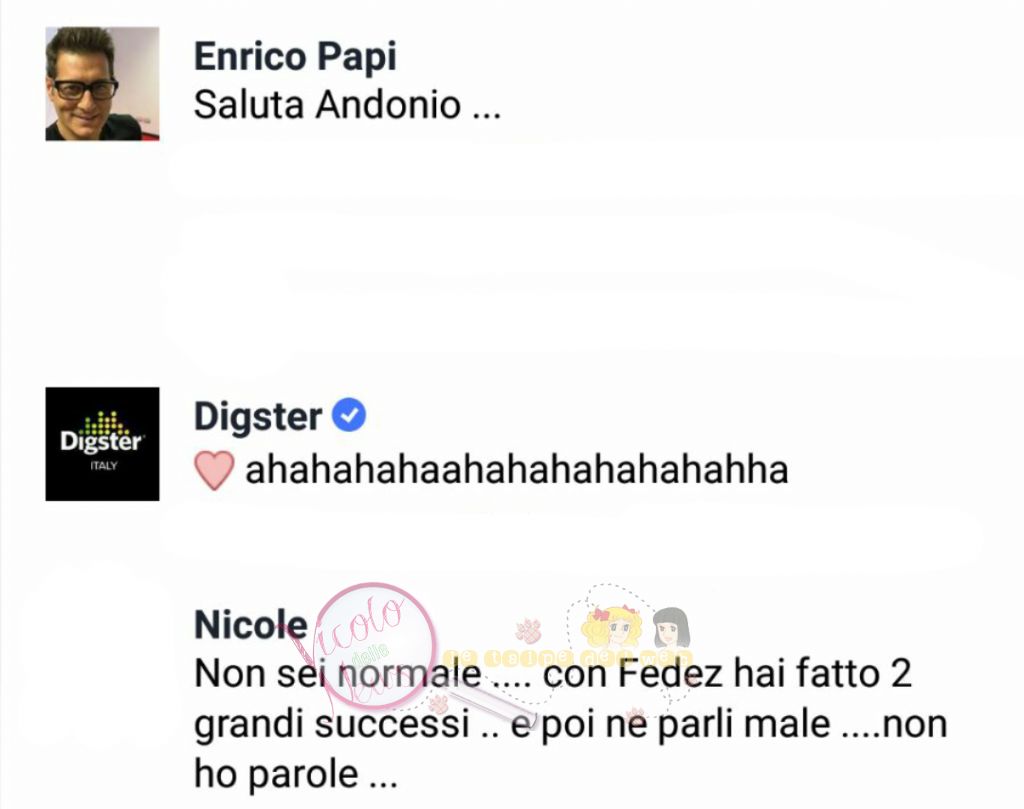The width and height of the screenshot is (1024, 809).
Task: Select the 'Non sei normale' comment line
Action: click(552, 673)
